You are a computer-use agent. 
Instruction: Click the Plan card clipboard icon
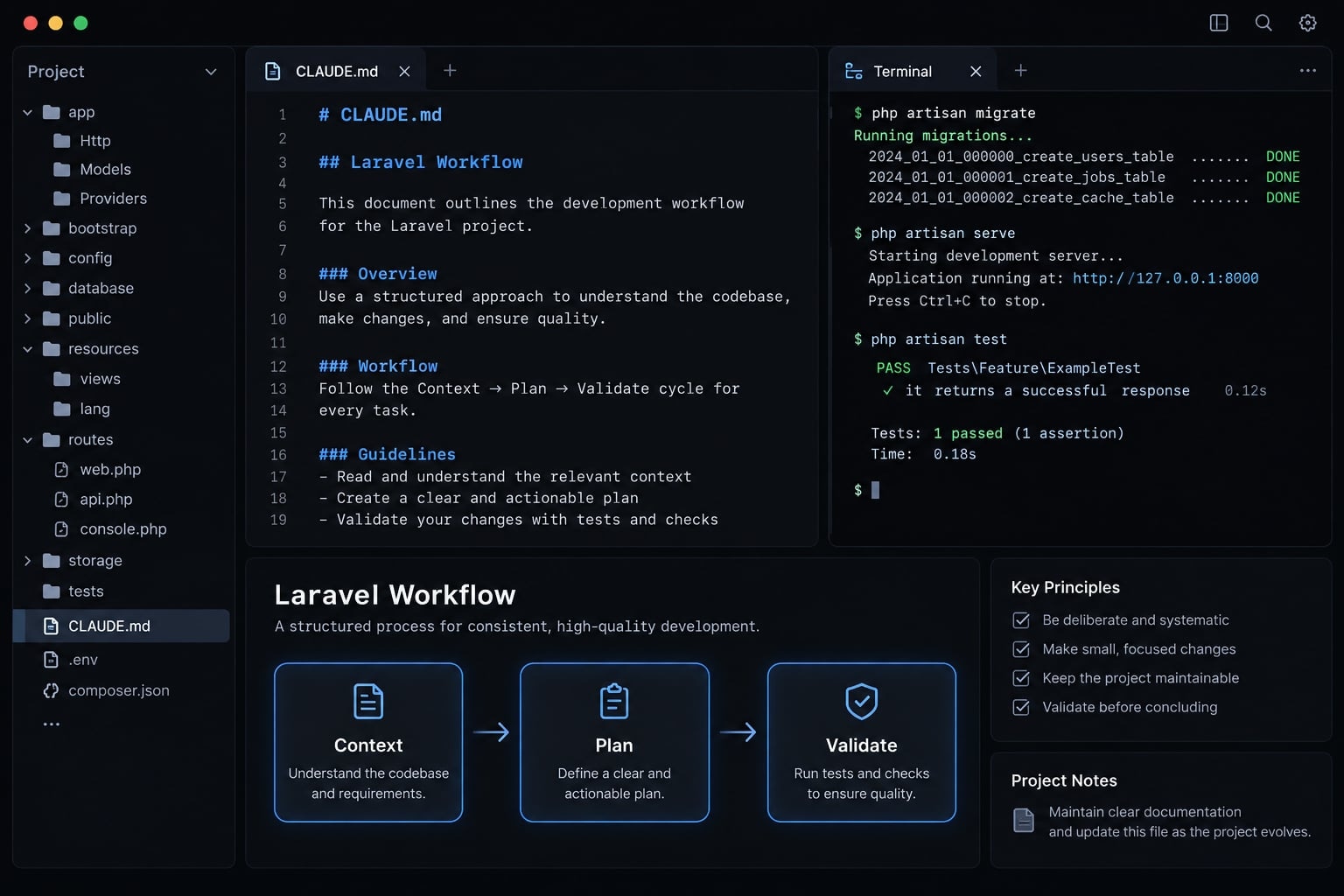(614, 702)
